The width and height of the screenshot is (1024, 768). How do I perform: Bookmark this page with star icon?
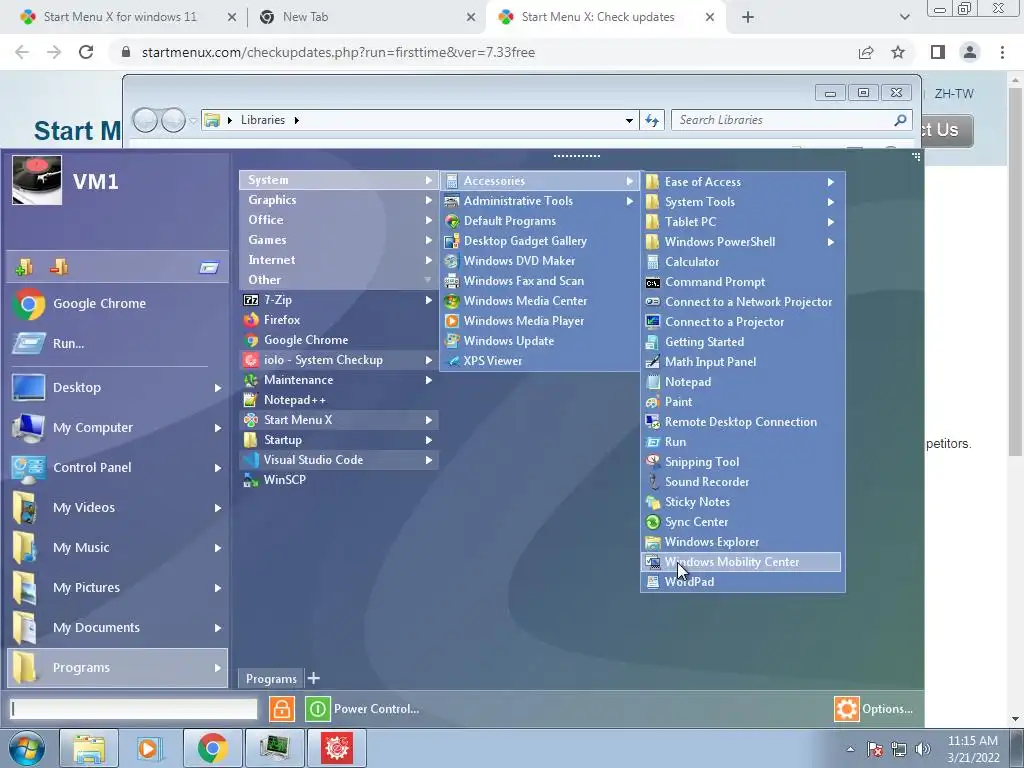899,52
